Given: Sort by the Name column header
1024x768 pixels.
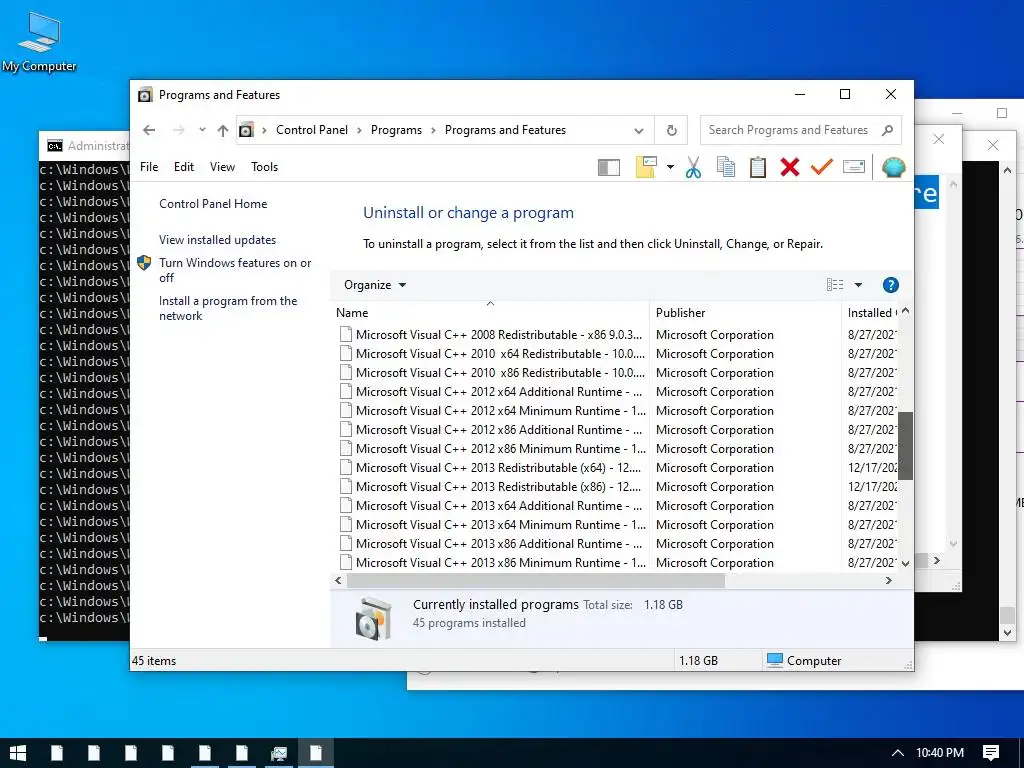Looking at the screenshot, I should point(490,312).
